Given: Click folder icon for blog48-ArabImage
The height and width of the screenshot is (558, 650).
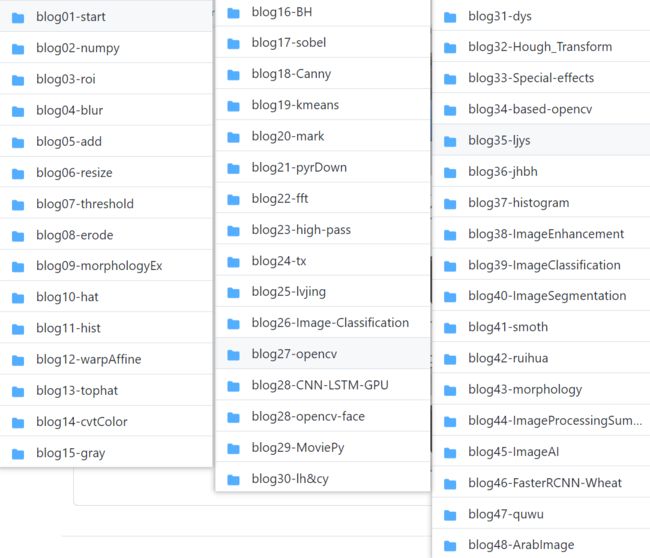Looking at the screenshot, I should point(450,546).
